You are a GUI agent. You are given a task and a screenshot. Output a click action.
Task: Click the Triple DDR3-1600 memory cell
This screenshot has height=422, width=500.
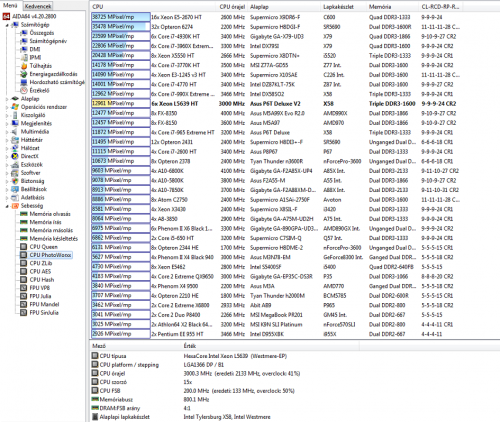pyautogui.click(x=392, y=104)
